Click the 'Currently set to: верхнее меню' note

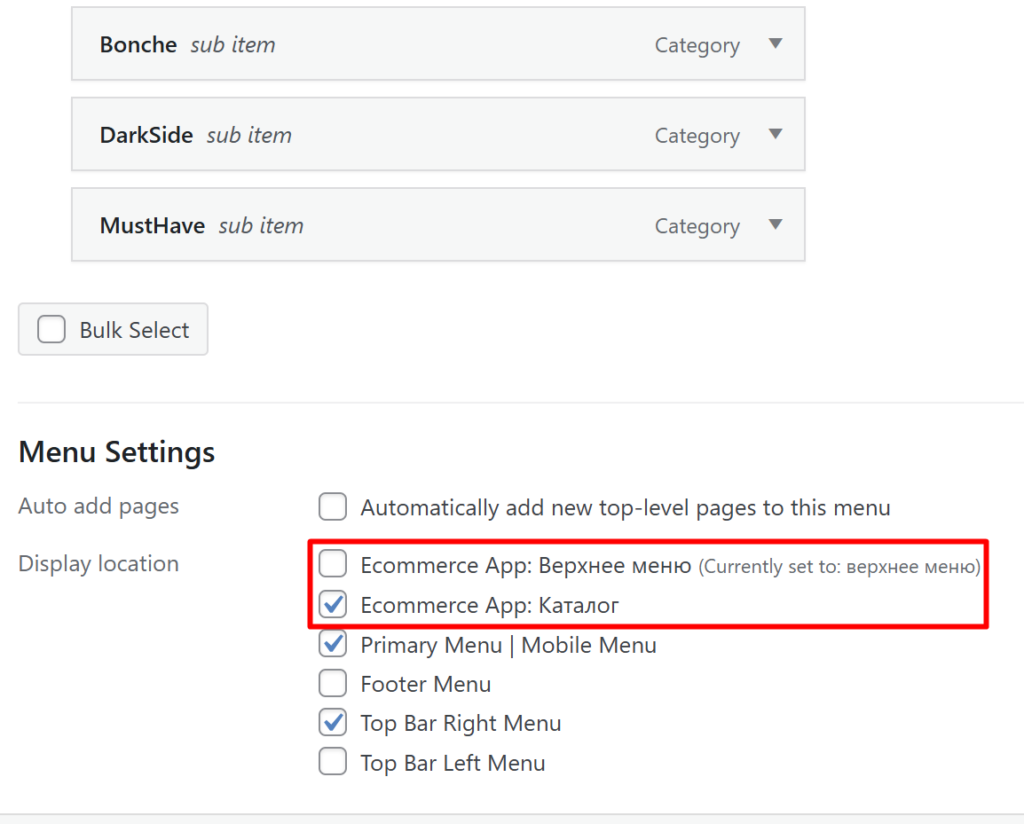coord(838,567)
